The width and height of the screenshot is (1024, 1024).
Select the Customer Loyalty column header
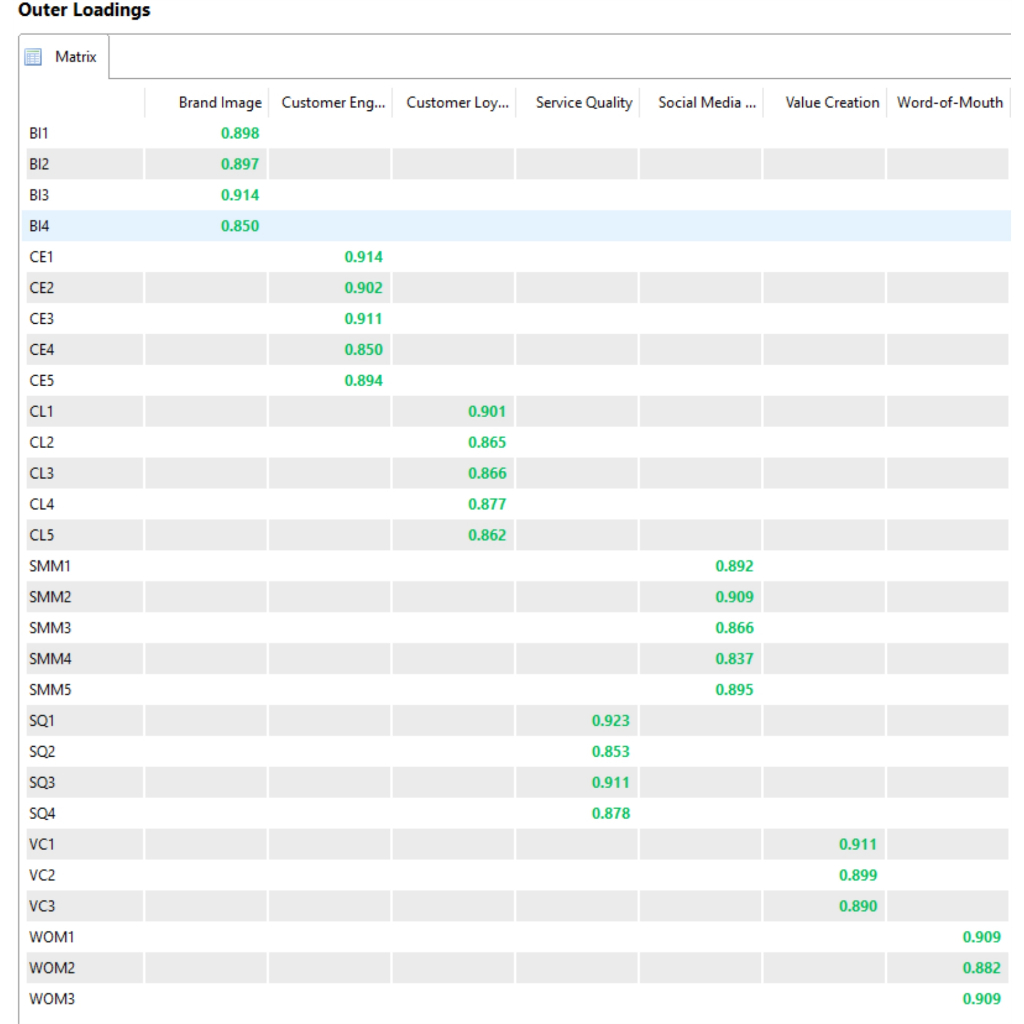(x=457, y=102)
